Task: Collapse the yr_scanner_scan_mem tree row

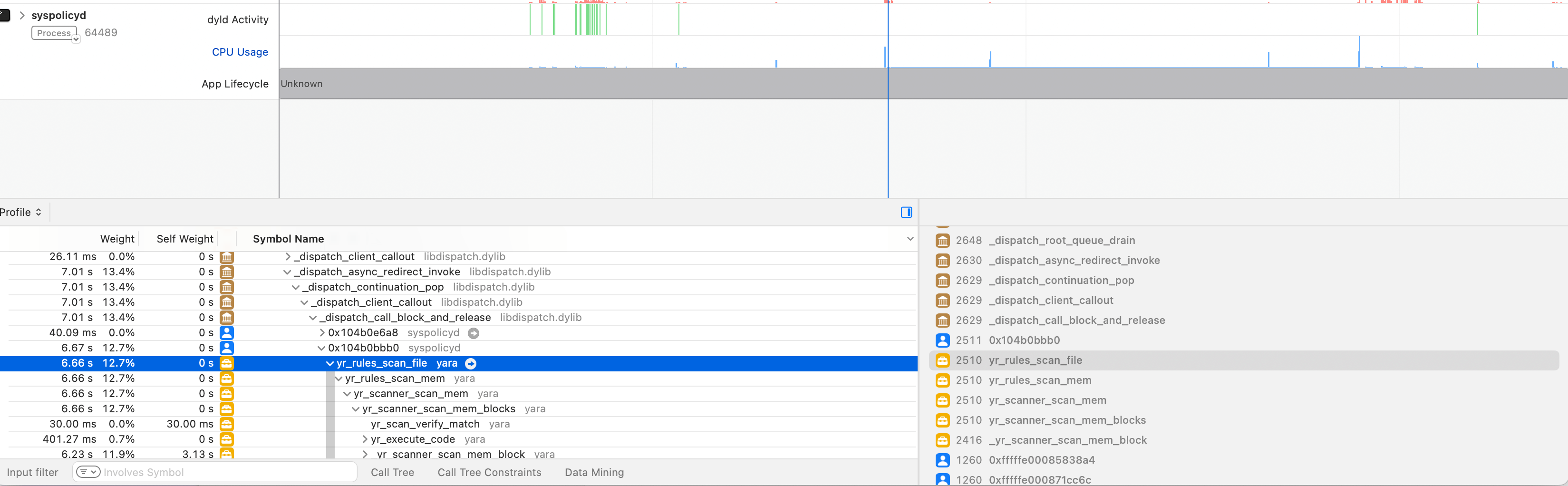Action: click(347, 393)
